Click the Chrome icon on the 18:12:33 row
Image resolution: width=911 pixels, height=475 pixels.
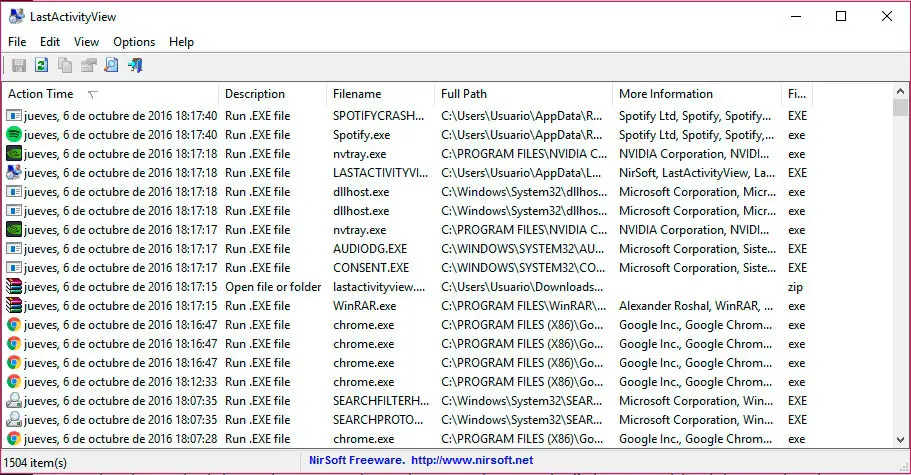point(14,382)
